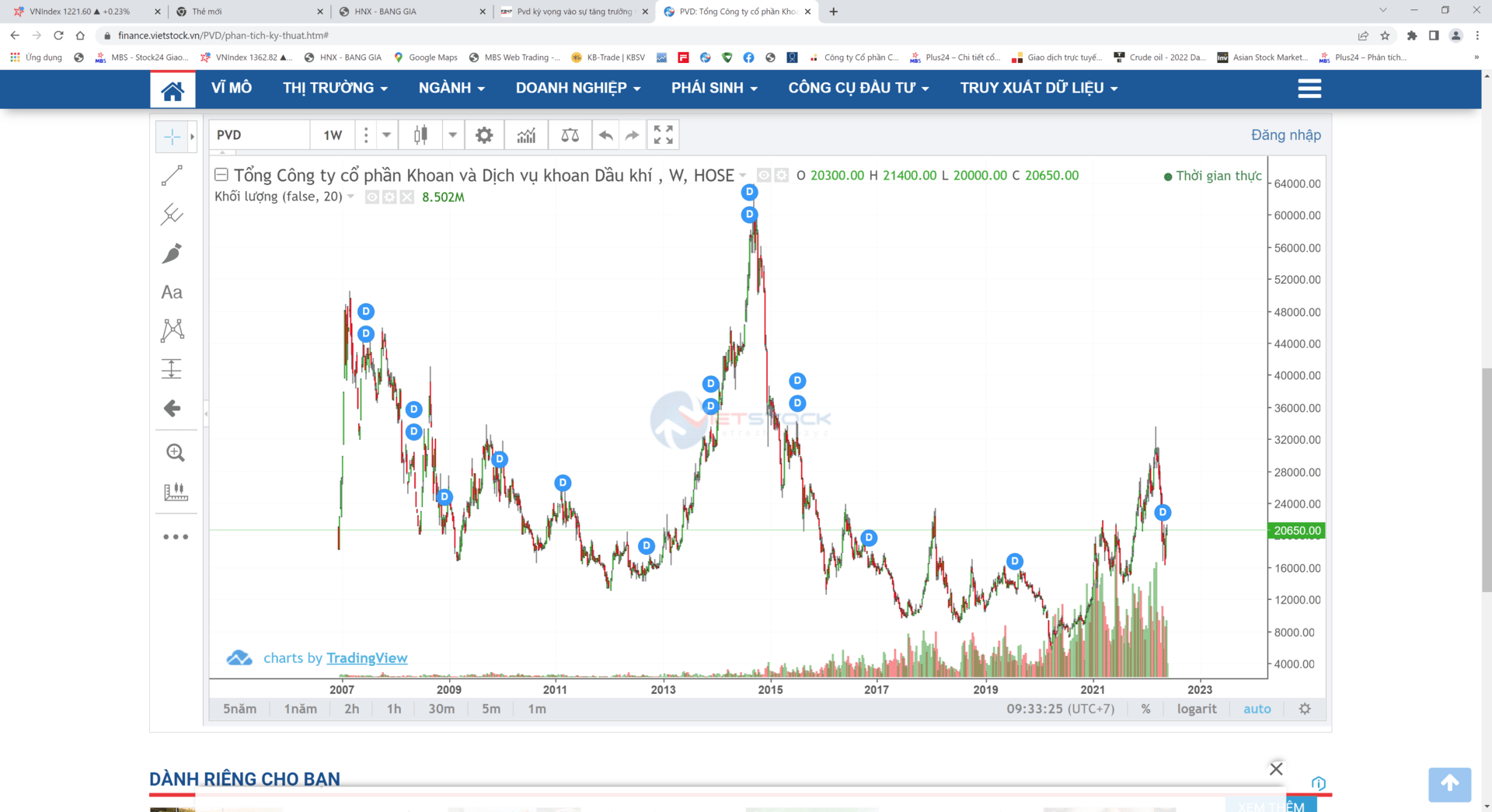Open more drawing tools via three dots
Screen dimensions: 1492x812
[x=176, y=537]
